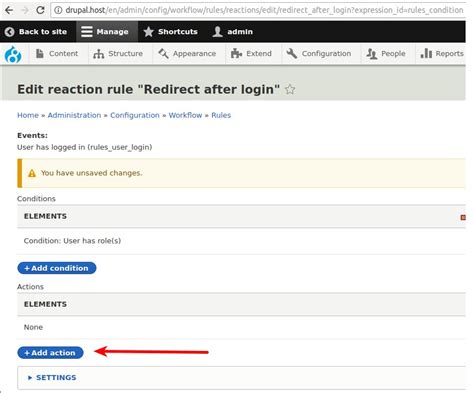474x393 pixels.
Task: Click the 'Events:' label
Action: point(33,135)
